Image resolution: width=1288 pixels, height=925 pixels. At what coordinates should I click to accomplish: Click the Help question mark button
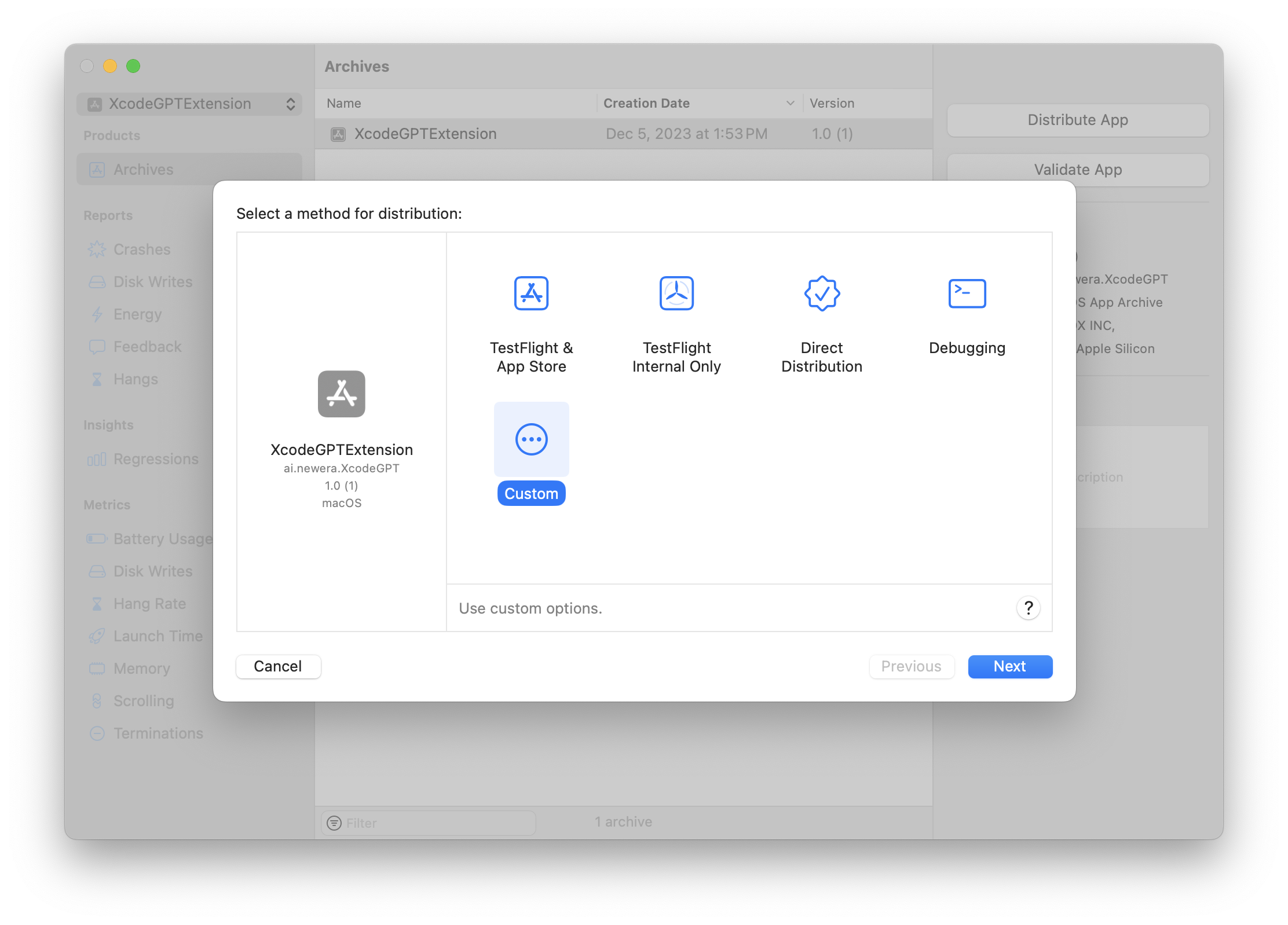coord(1028,608)
